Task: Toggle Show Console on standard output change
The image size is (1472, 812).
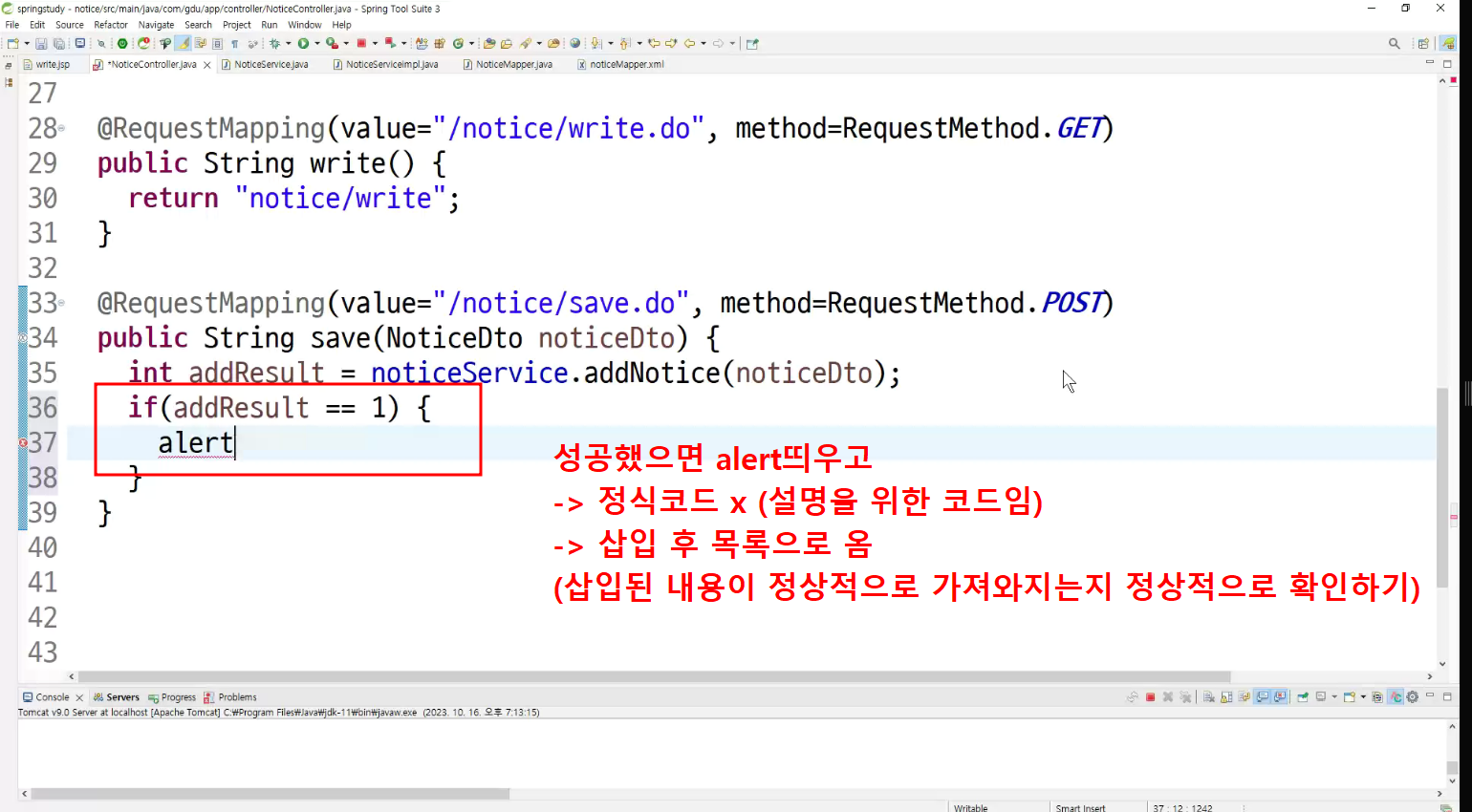Action: tap(1263, 697)
